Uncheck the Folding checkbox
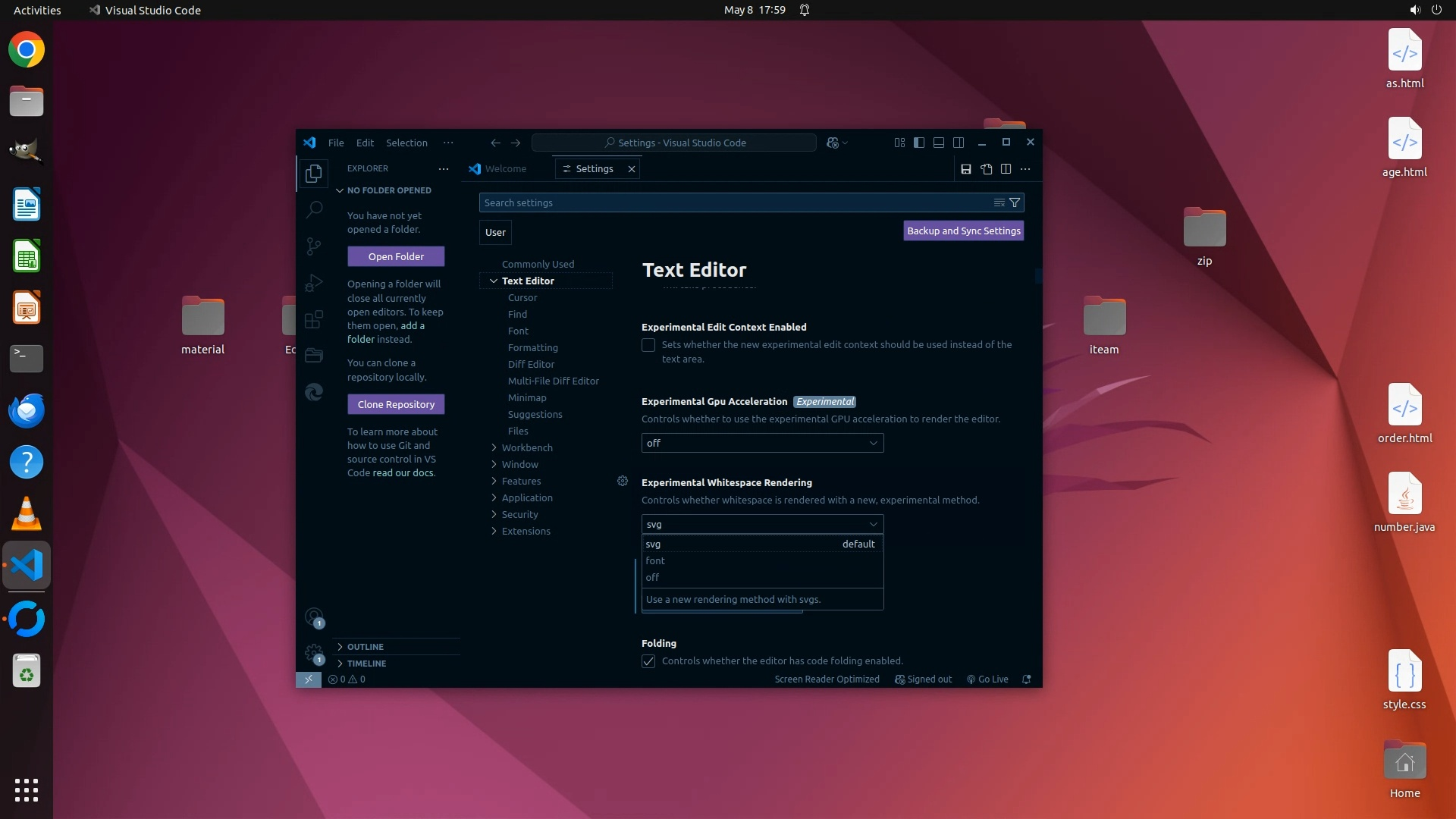Image resolution: width=1456 pixels, height=819 pixels. 648,661
